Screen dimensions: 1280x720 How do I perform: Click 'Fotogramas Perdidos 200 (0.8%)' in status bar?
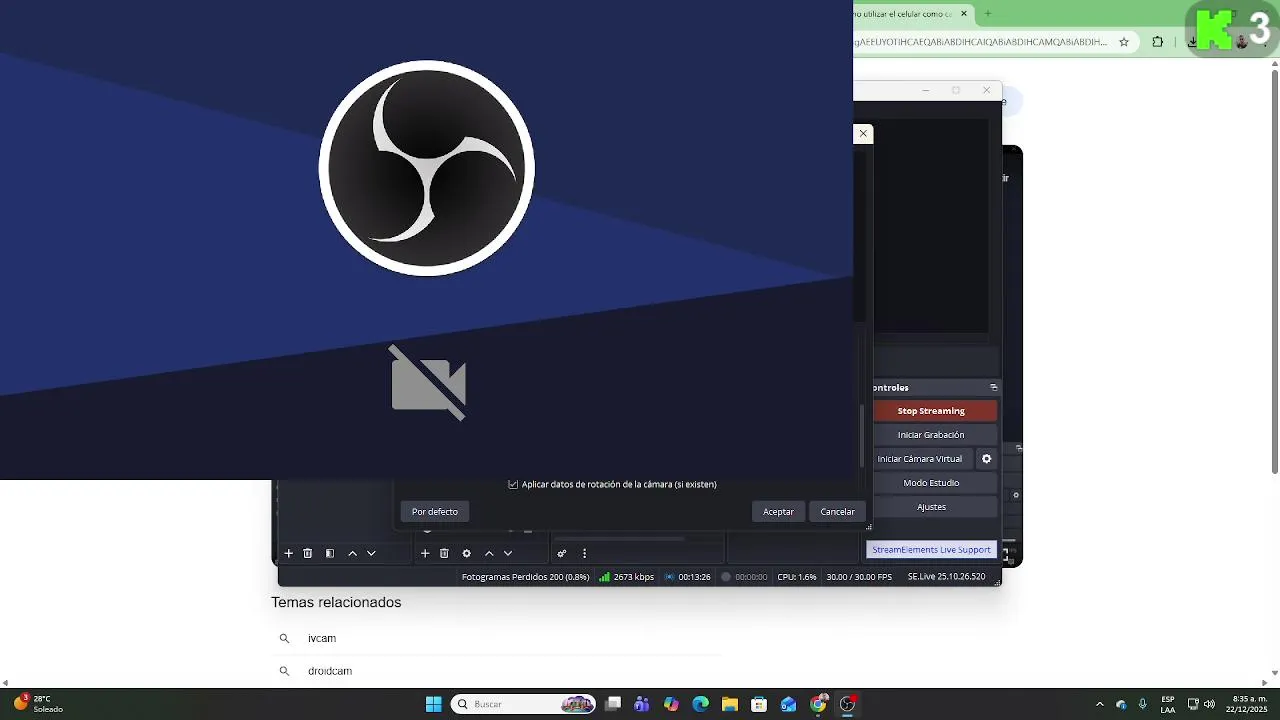coord(526,577)
